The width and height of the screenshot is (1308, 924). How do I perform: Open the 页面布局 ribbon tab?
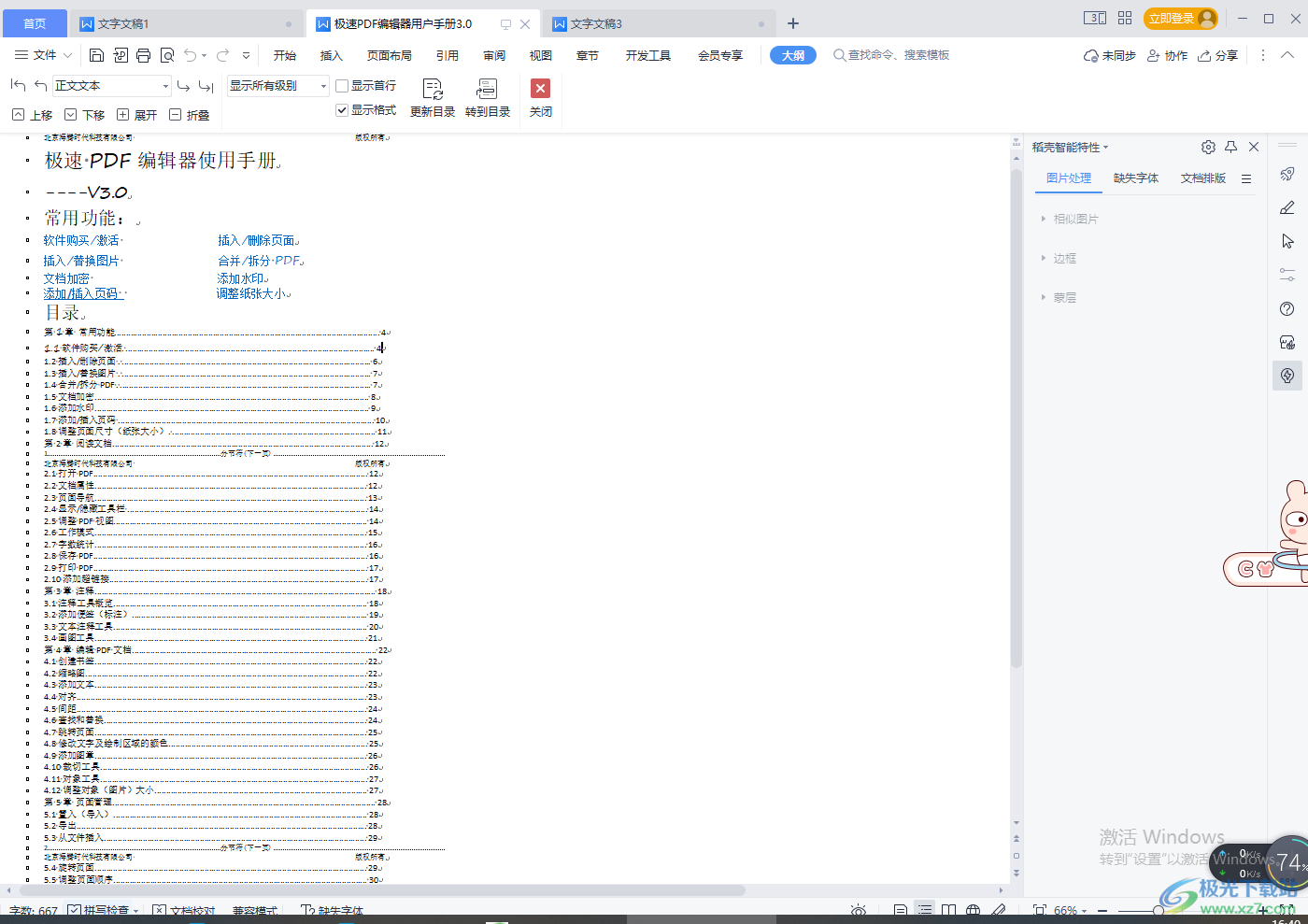(390, 55)
